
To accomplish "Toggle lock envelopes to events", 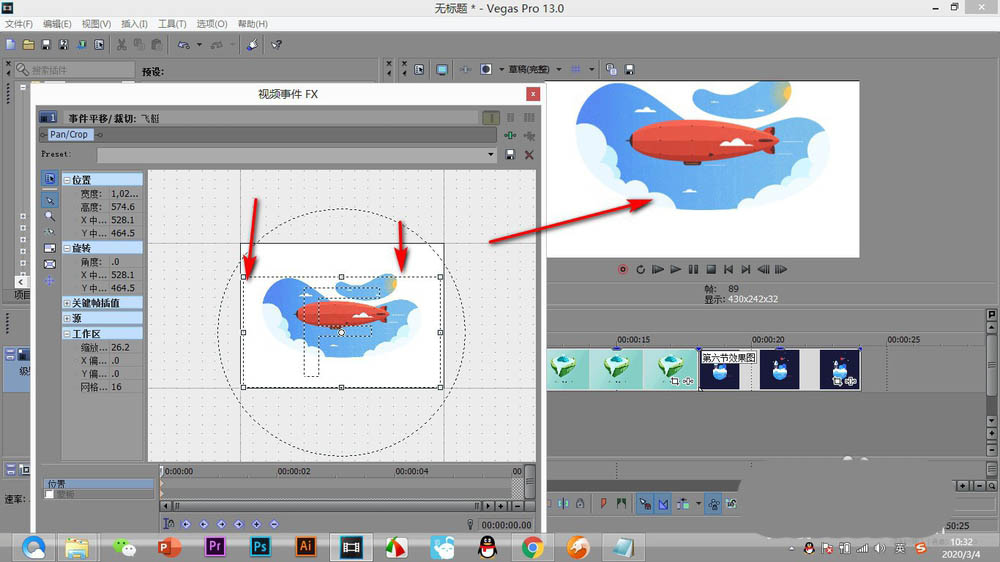I will 714,504.
